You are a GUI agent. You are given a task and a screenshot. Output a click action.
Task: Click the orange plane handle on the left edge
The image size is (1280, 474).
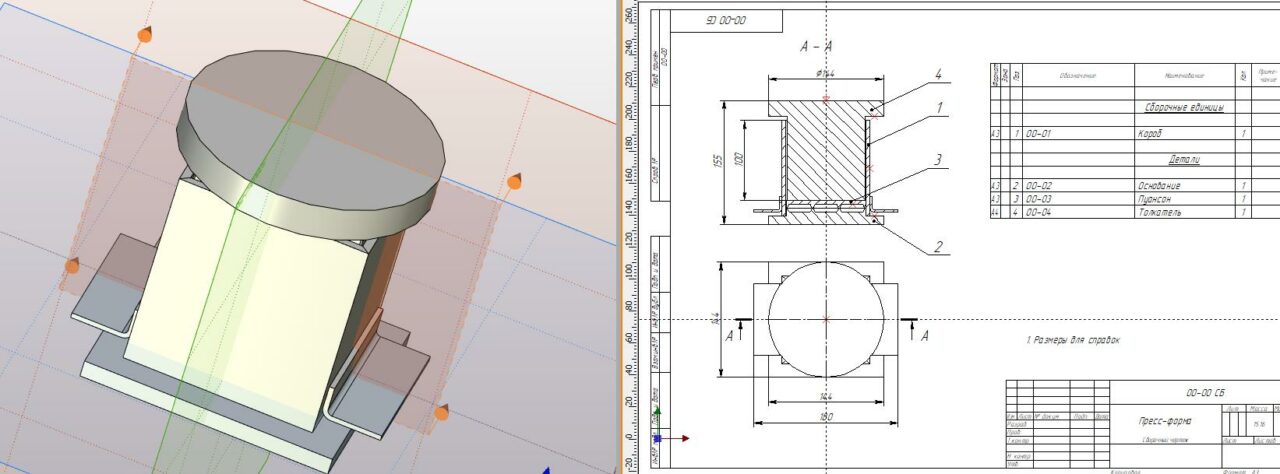point(72,266)
